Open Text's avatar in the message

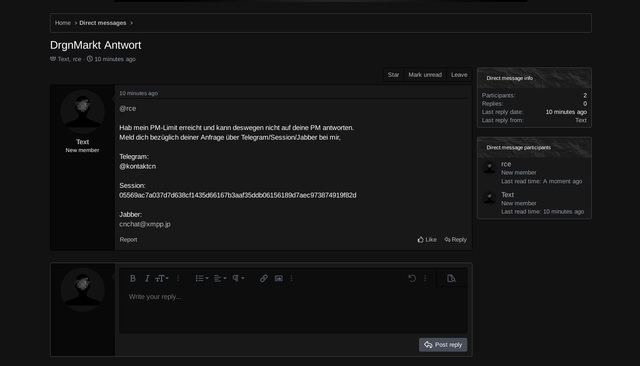tap(82, 112)
